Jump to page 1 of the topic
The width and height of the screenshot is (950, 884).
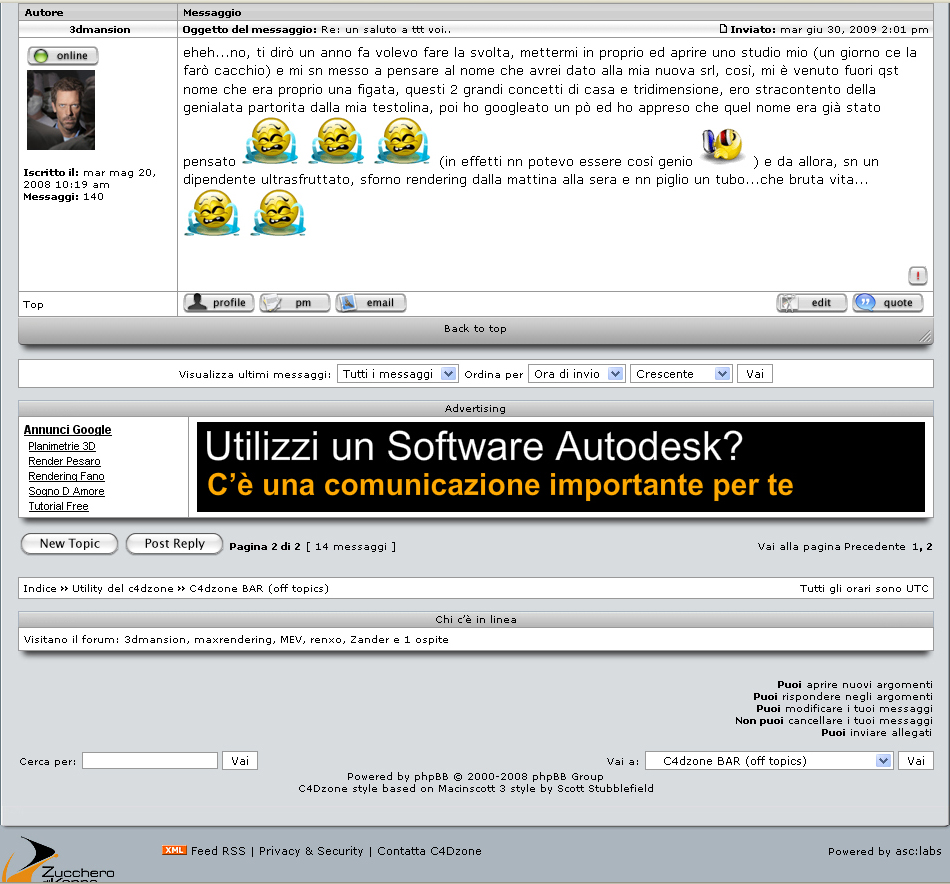[x=915, y=547]
